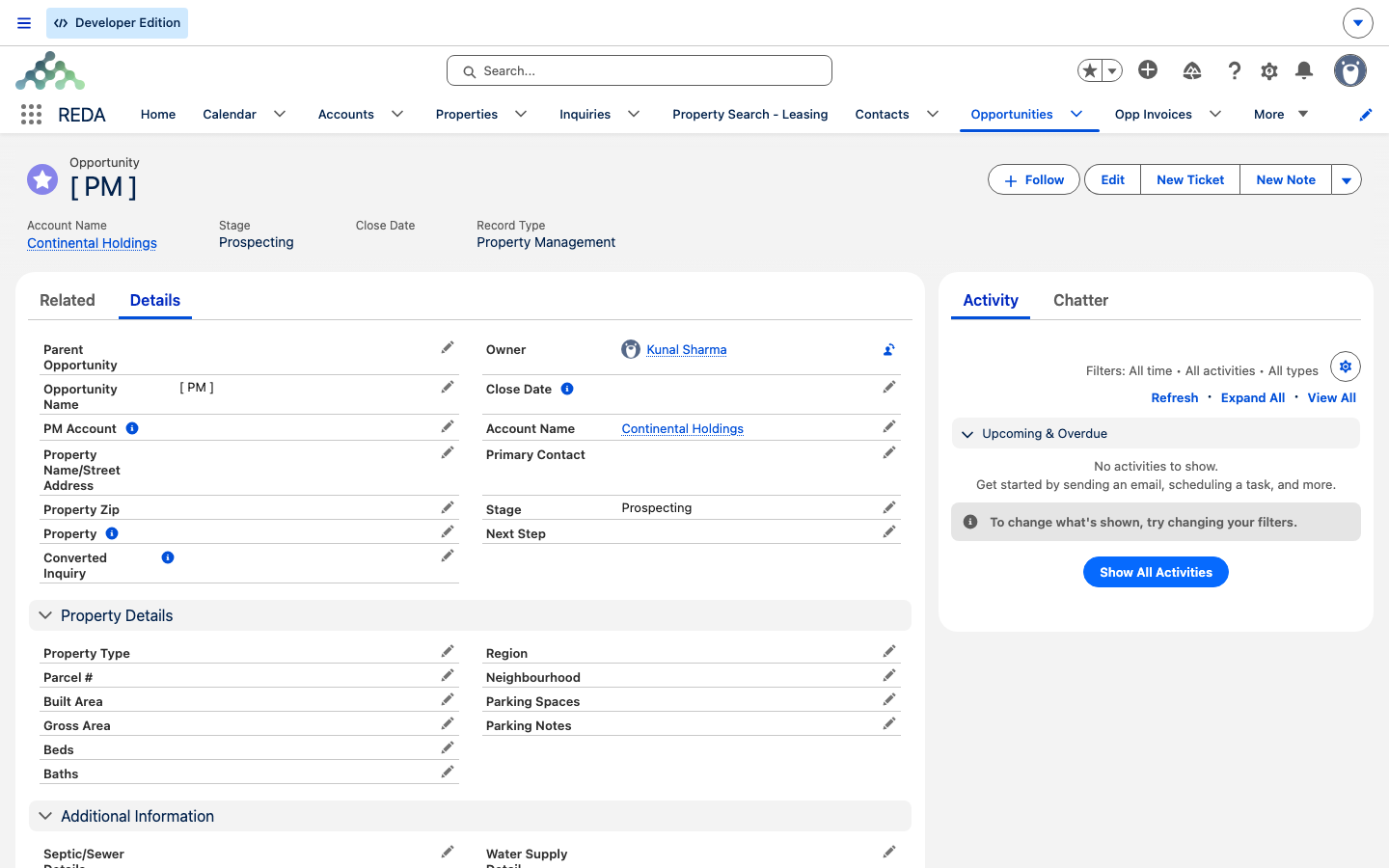
Task: Click the Follow button
Action: 1034,179
